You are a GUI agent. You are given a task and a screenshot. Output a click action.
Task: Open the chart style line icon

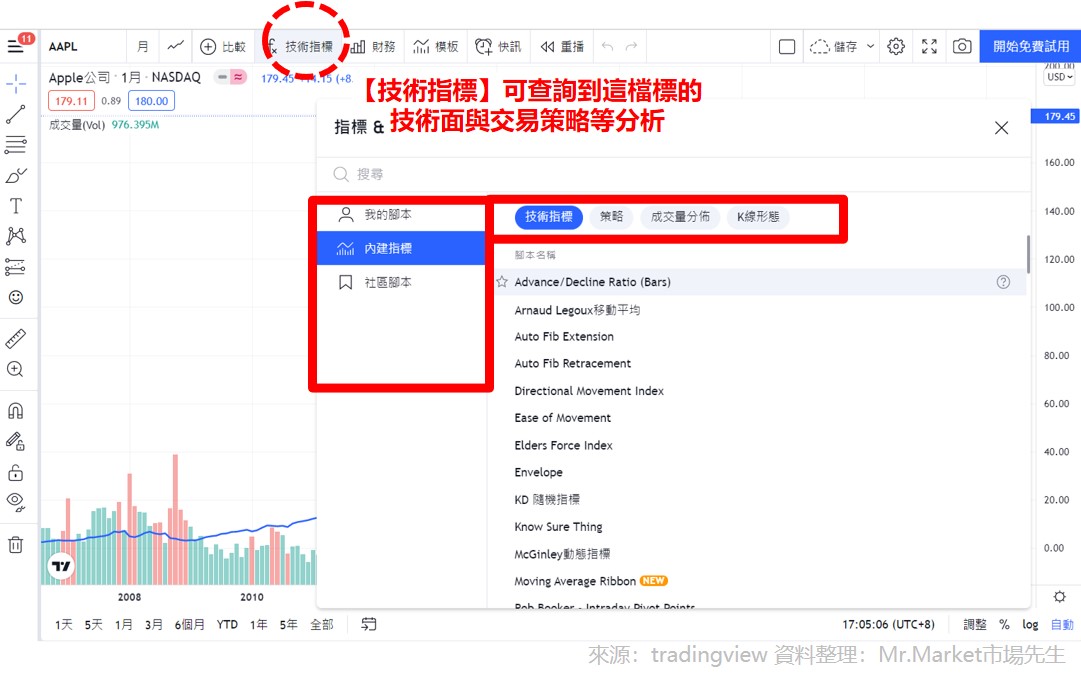(176, 47)
